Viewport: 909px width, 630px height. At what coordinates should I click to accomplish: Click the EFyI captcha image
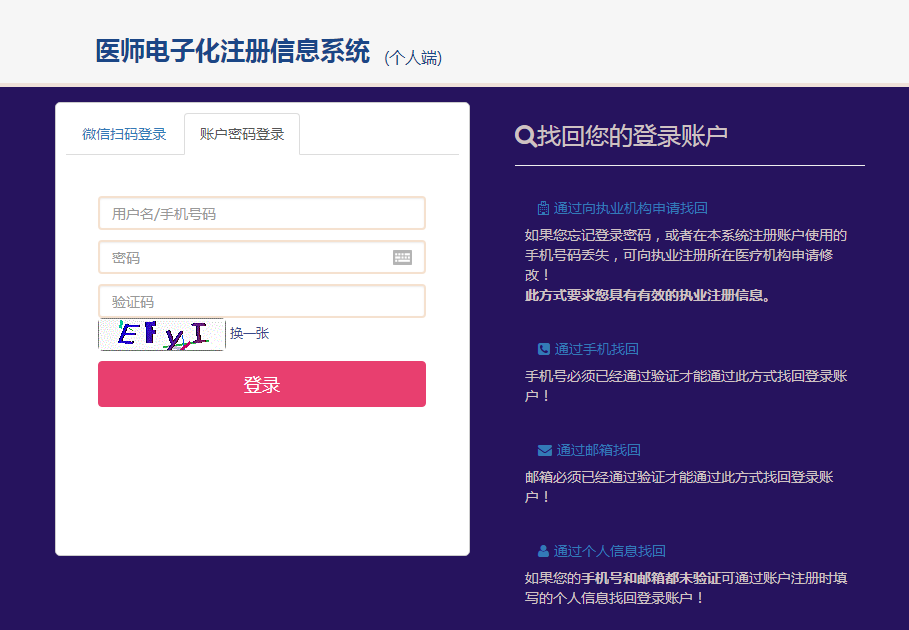pyautogui.click(x=161, y=334)
